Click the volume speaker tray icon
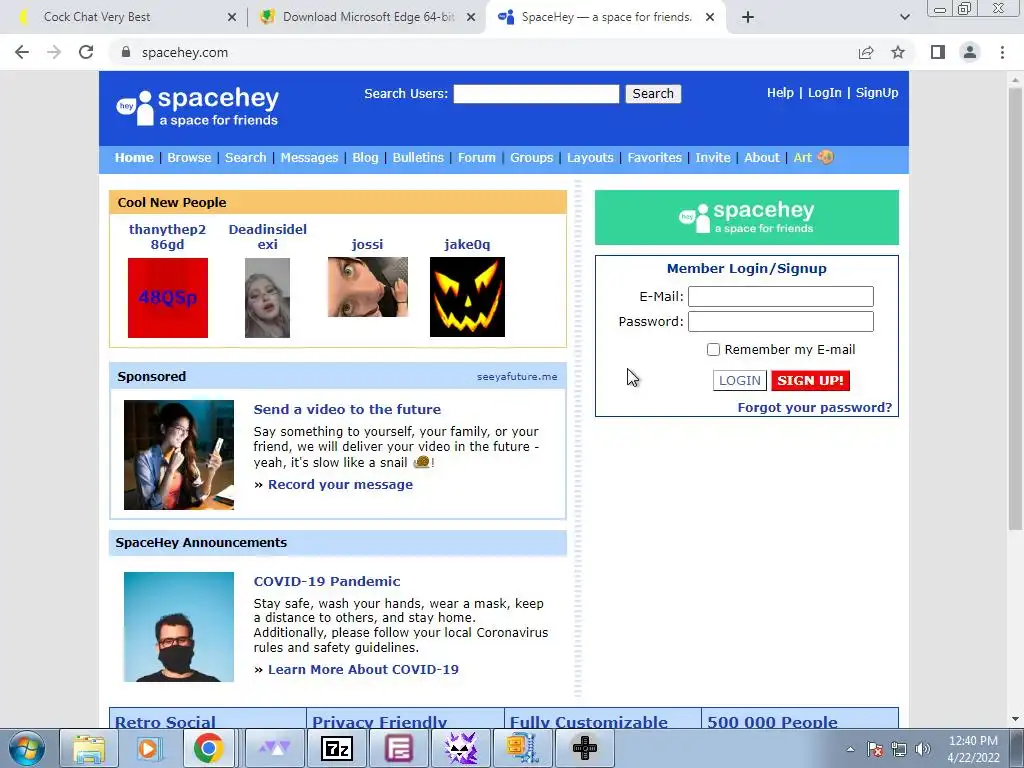This screenshot has height=768, width=1024. click(922, 749)
